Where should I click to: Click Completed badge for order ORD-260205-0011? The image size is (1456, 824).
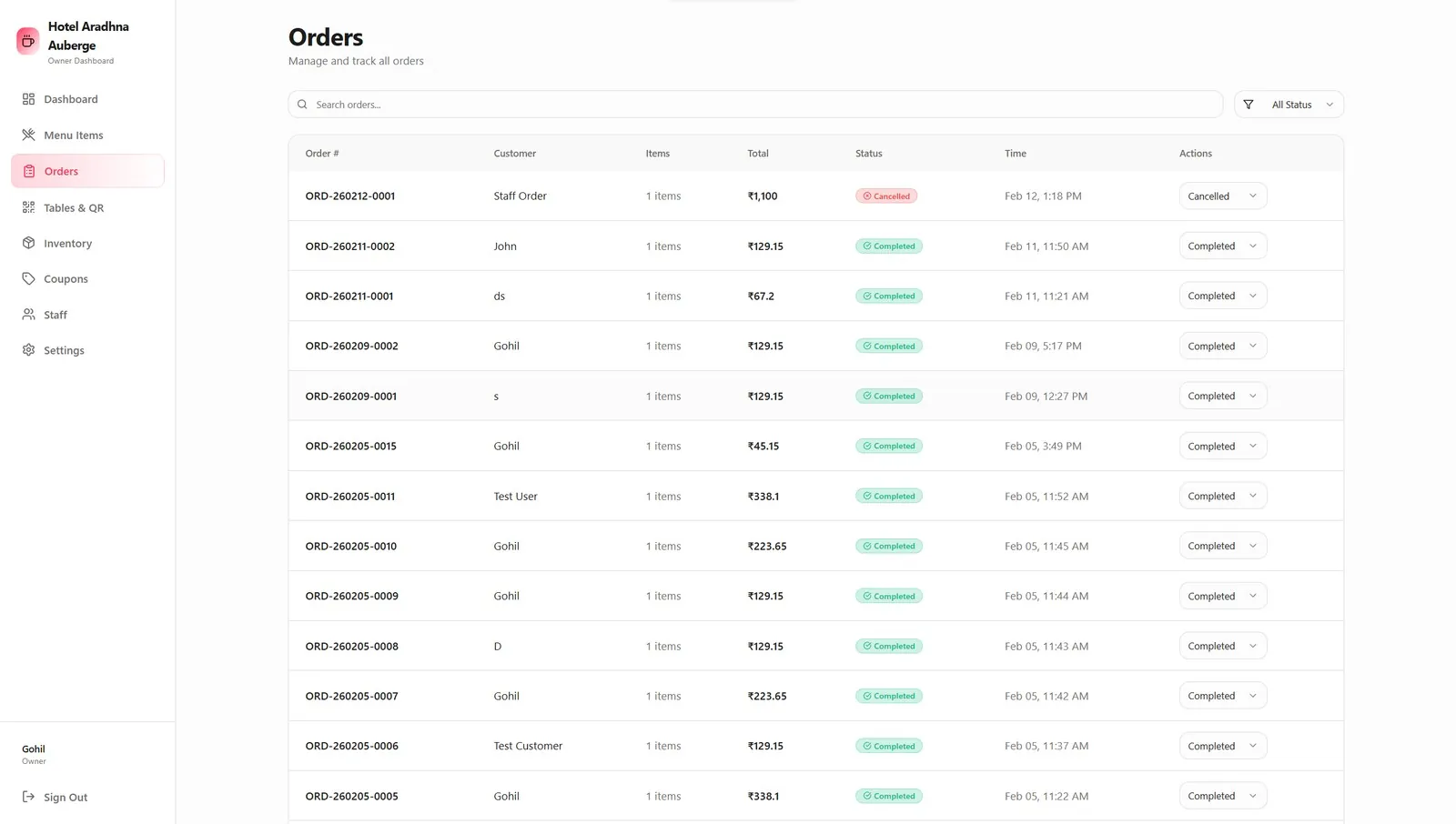tap(889, 497)
